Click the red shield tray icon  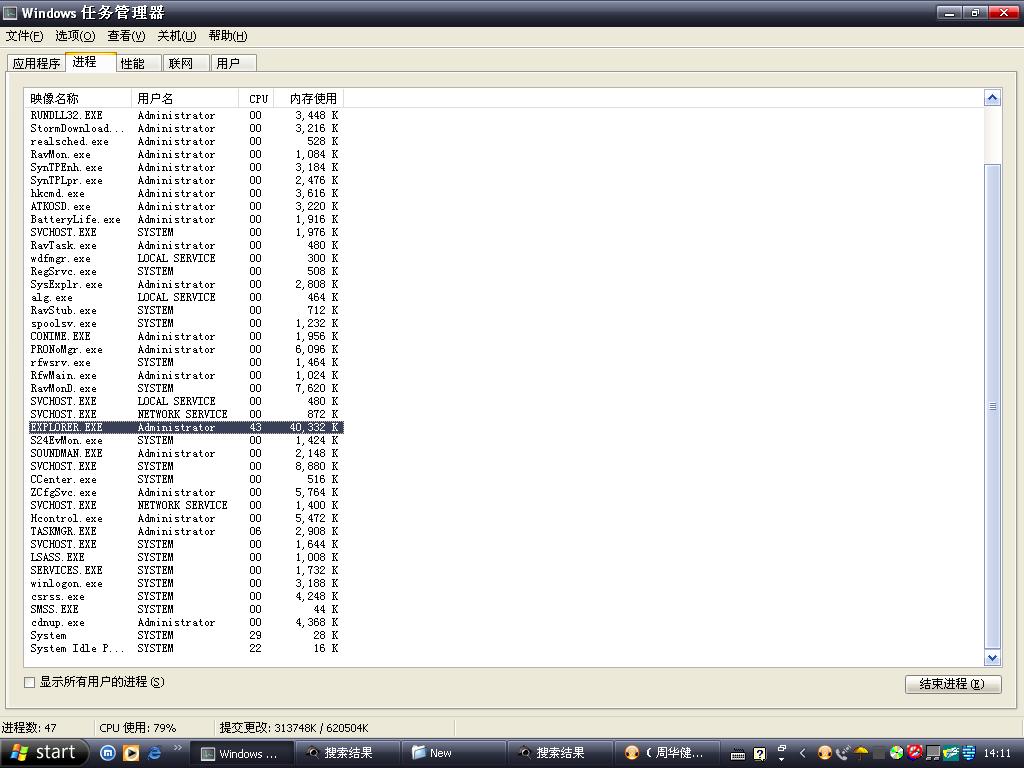point(914,752)
